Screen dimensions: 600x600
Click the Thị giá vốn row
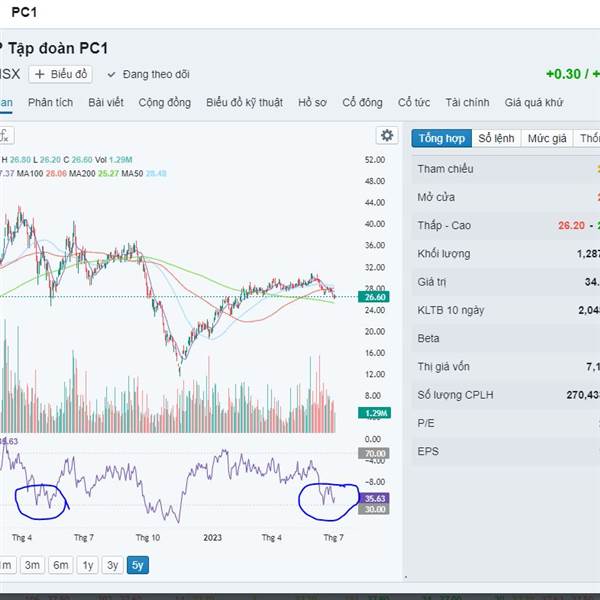[506, 367]
